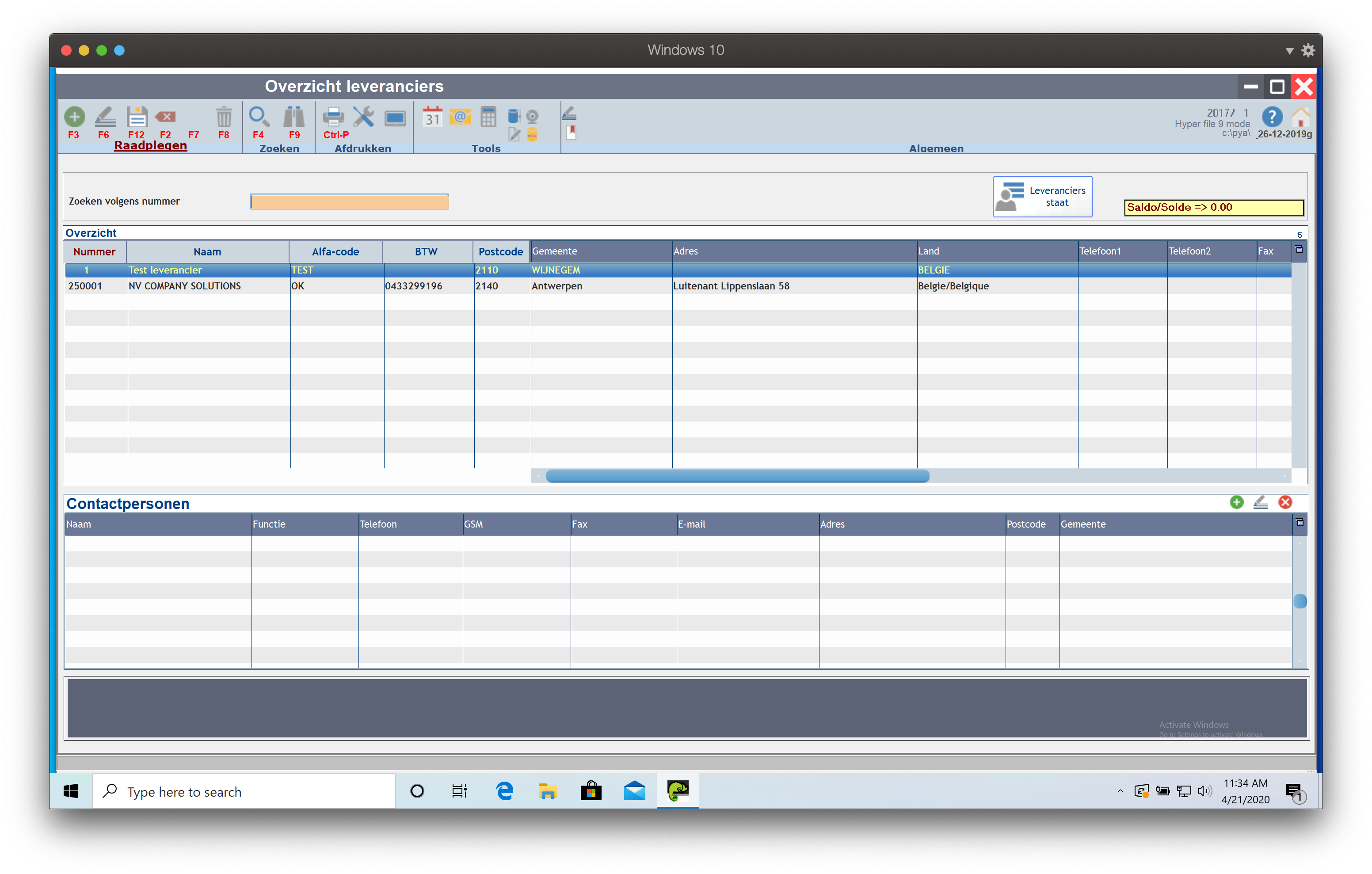Click the save floppy disk F12 icon
This screenshot has width=1372, height=874.
point(137,117)
